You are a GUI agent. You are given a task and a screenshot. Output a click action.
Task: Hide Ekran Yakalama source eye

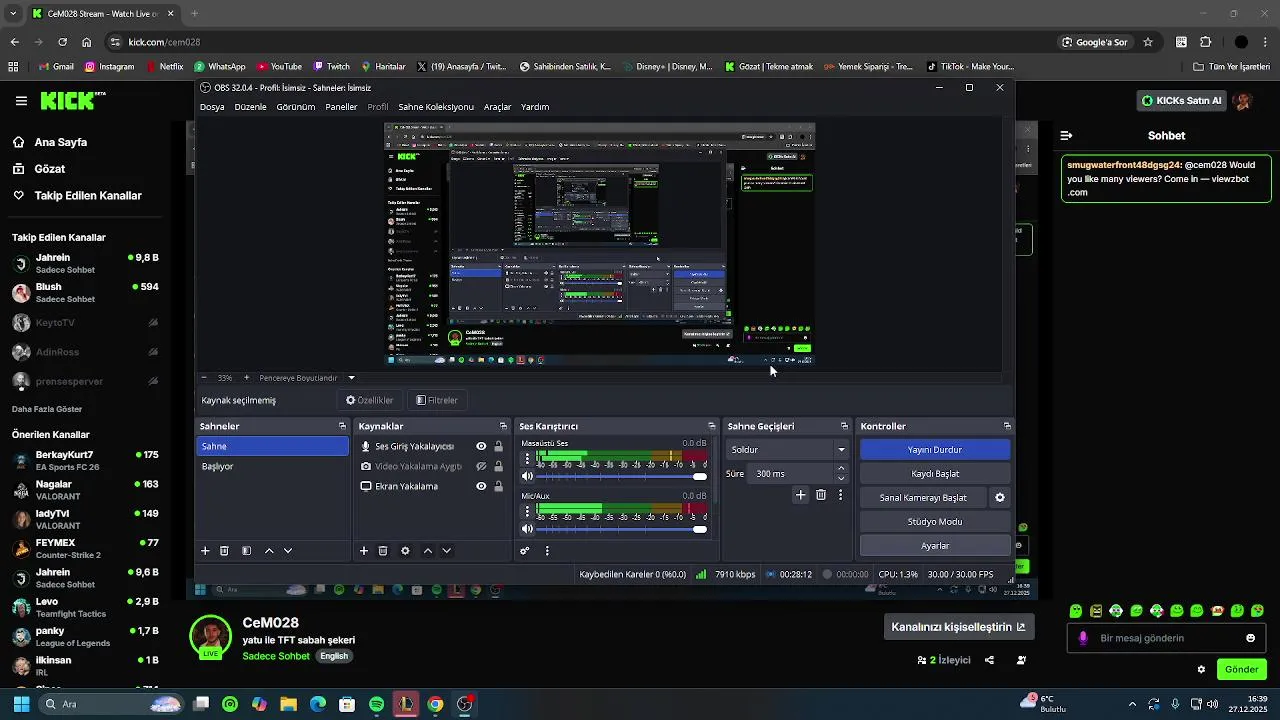click(481, 487)
